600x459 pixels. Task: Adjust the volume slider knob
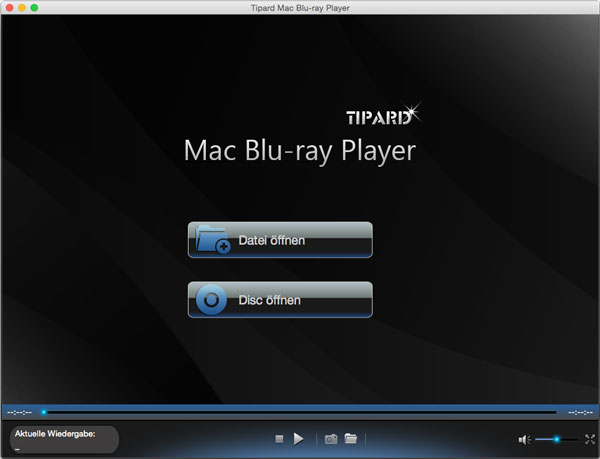(x=557, y=439)
